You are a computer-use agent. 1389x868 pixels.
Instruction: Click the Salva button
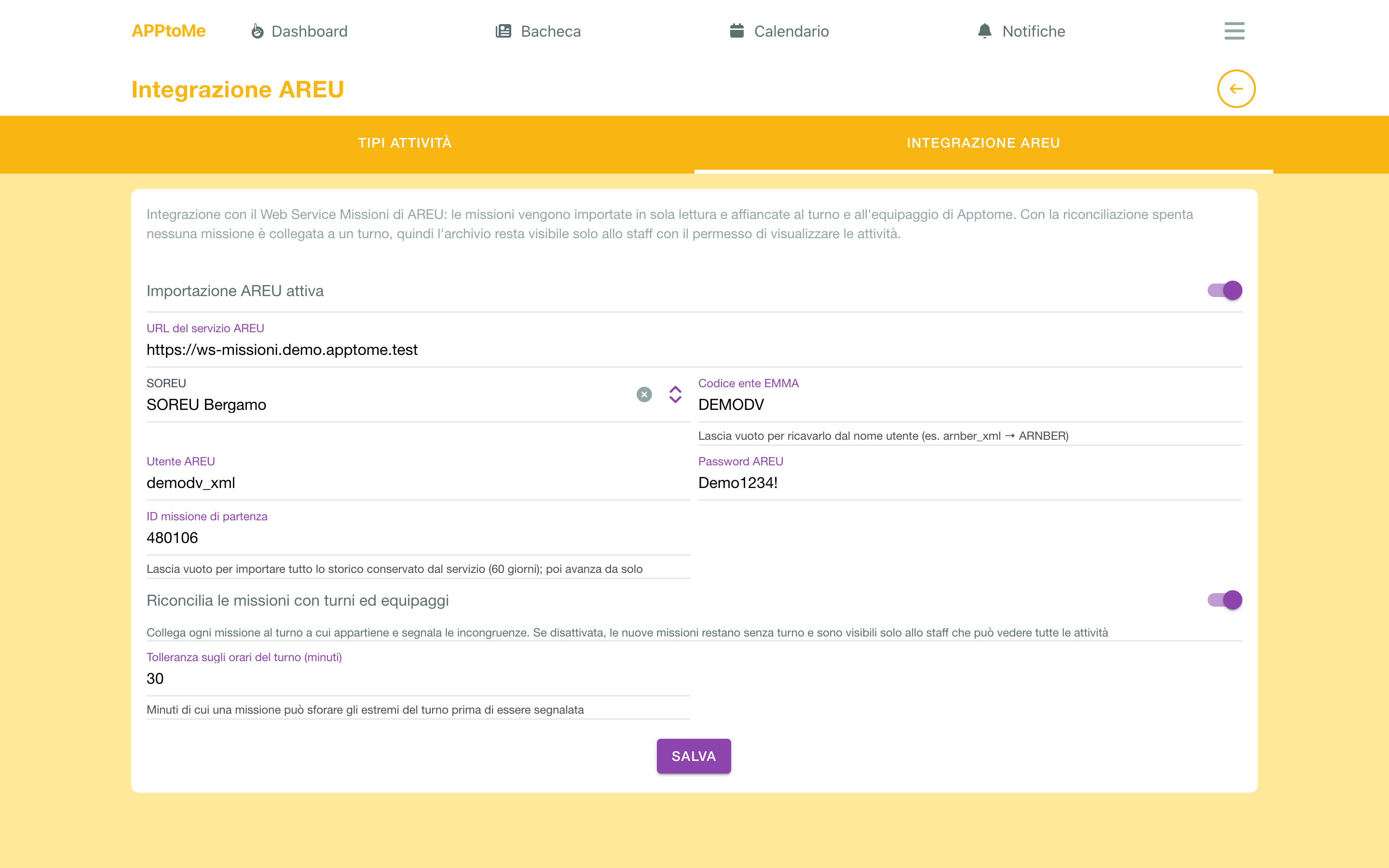pos(694,756)
